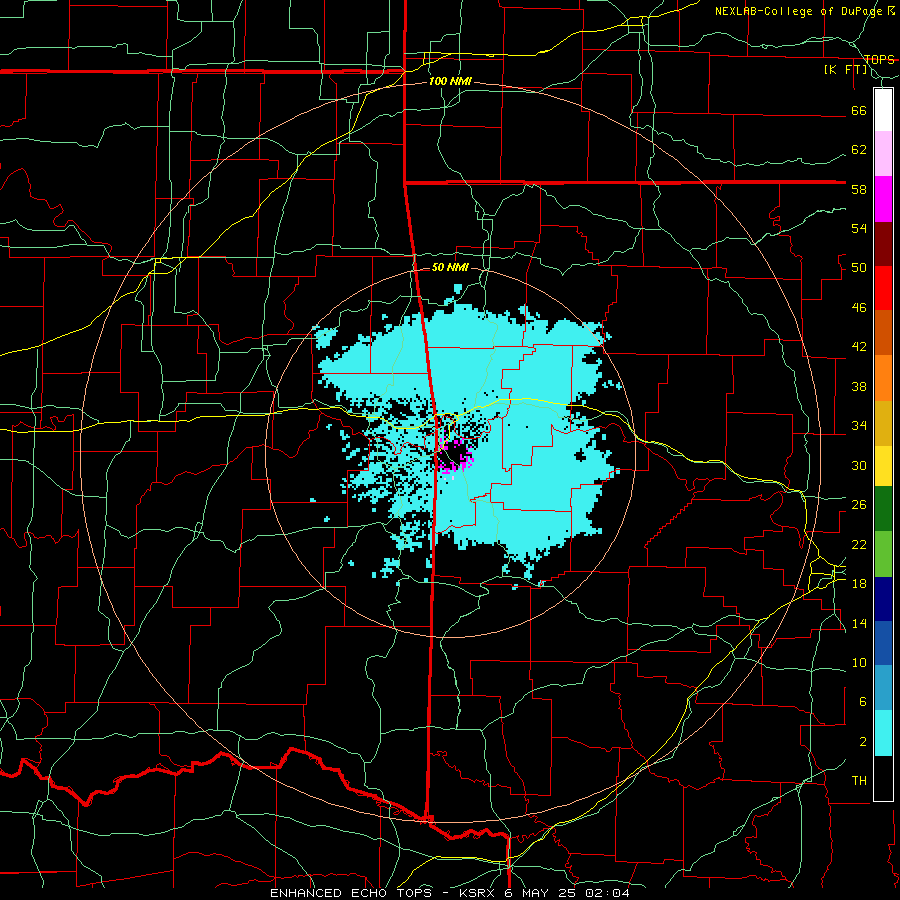This screenshot has width=900, height=900.
Task: Click the '100 NMI' range ring label
Action: pos(450,82)
